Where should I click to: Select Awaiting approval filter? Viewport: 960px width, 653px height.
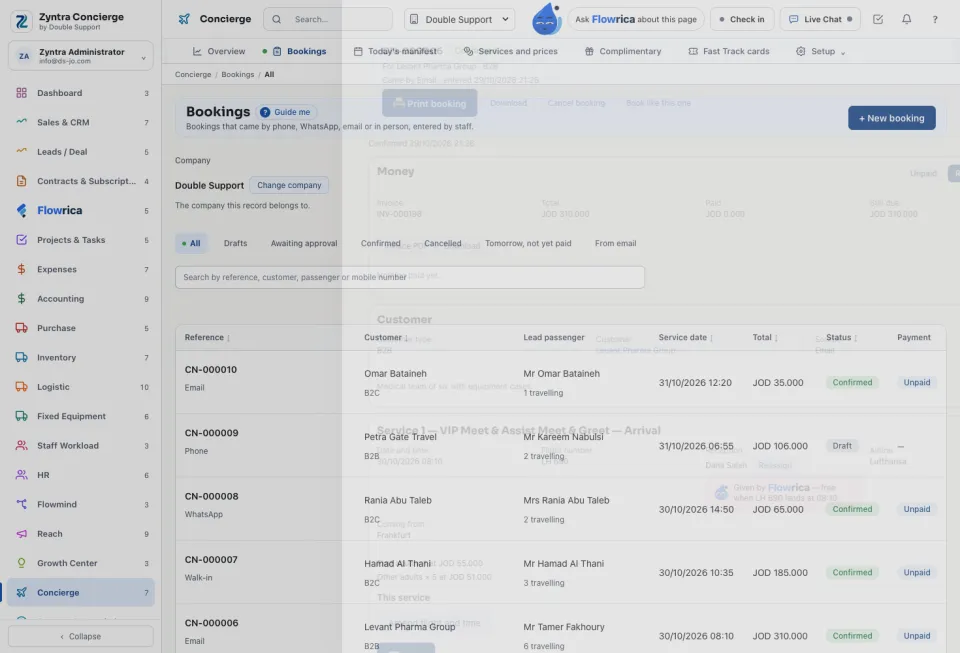(x=304, y=243)
